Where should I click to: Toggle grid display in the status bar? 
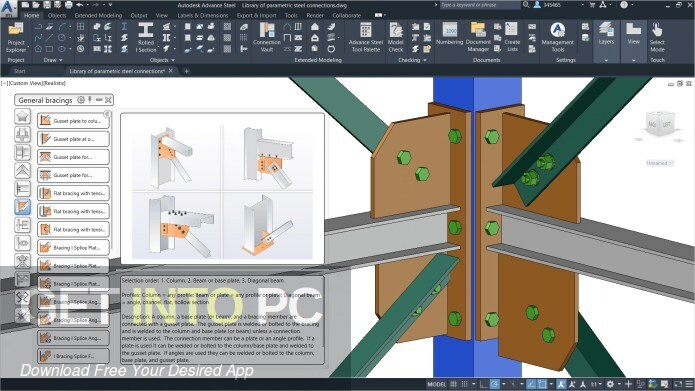[453, 384]
